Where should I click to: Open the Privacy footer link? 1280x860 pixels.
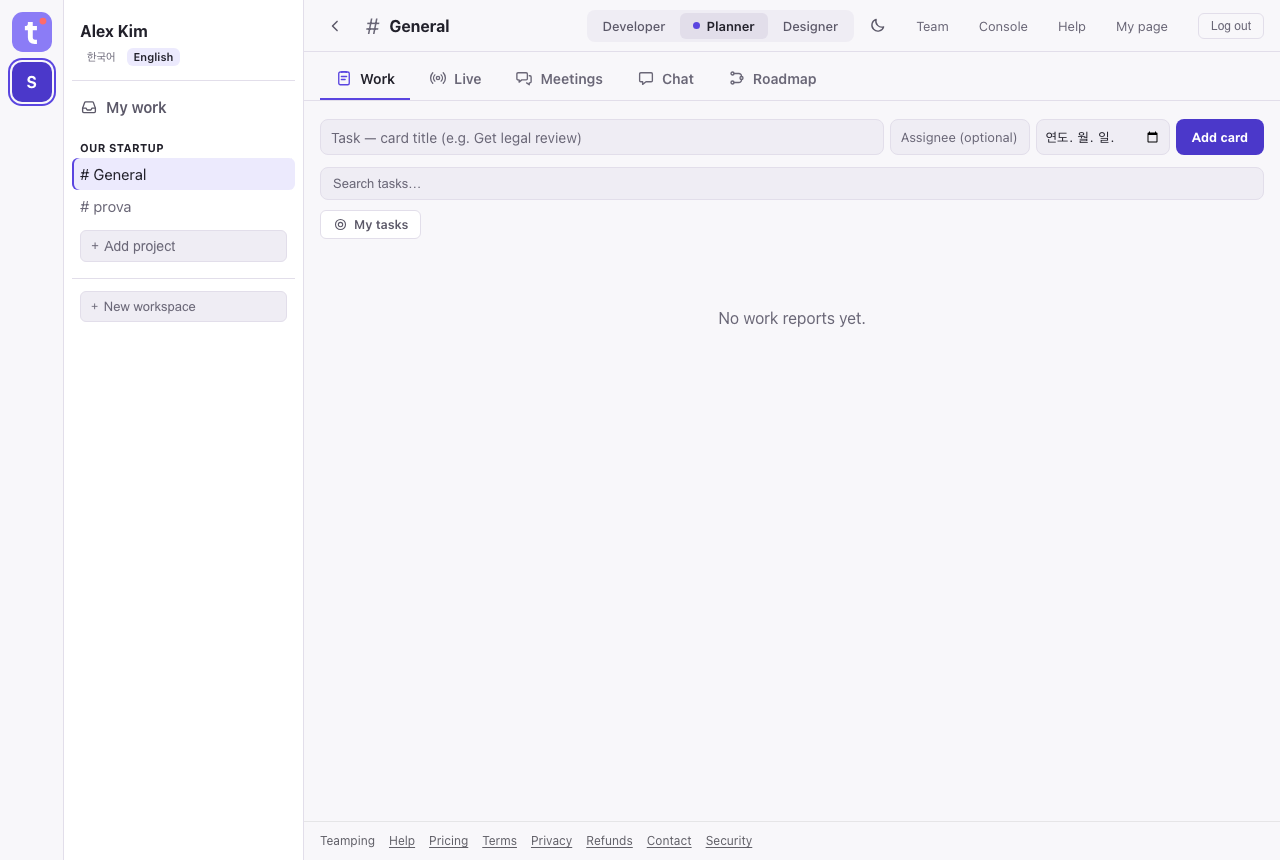tap(551, 841)
